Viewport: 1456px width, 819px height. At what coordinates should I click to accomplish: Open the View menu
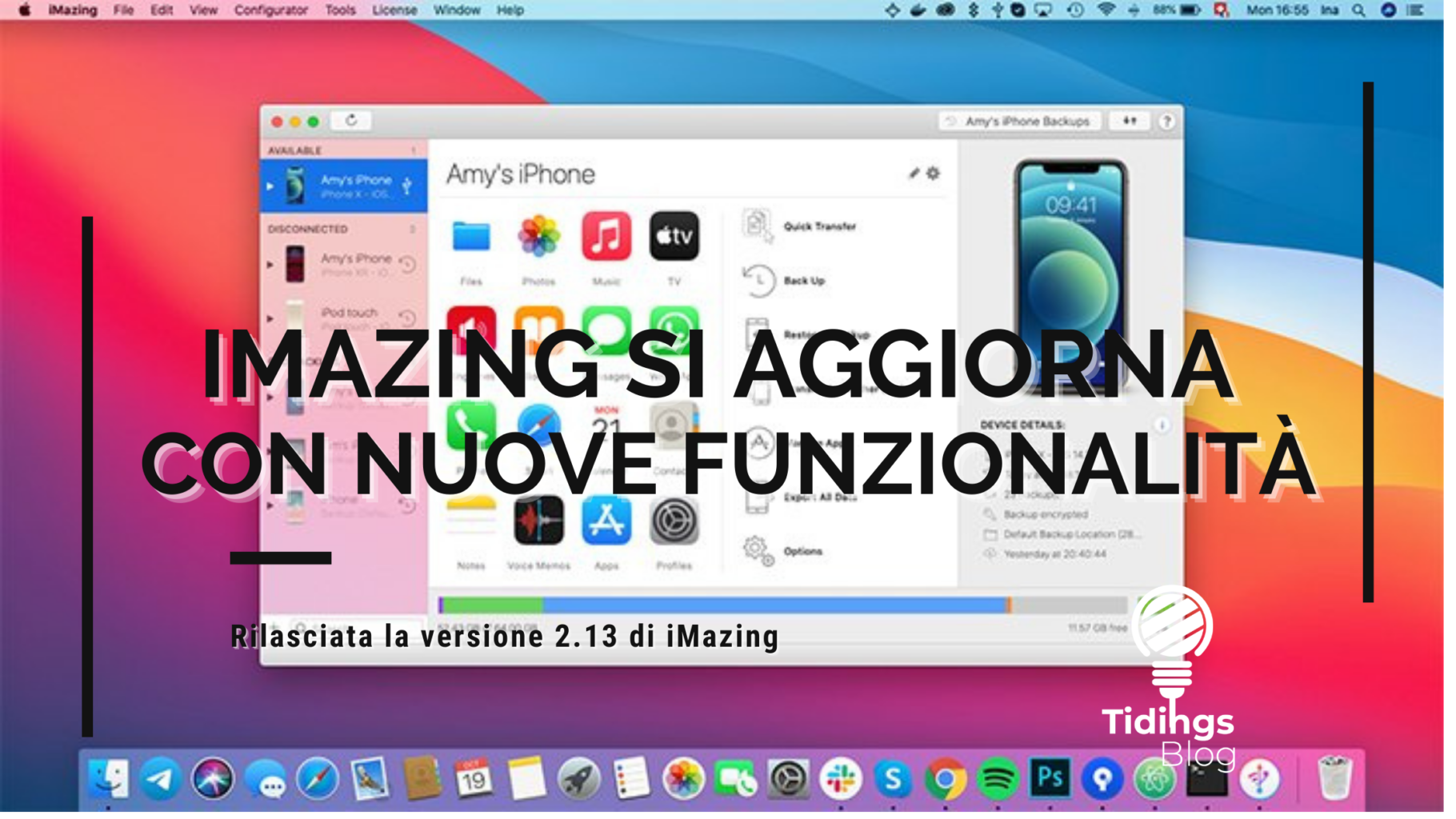[205, 10]
